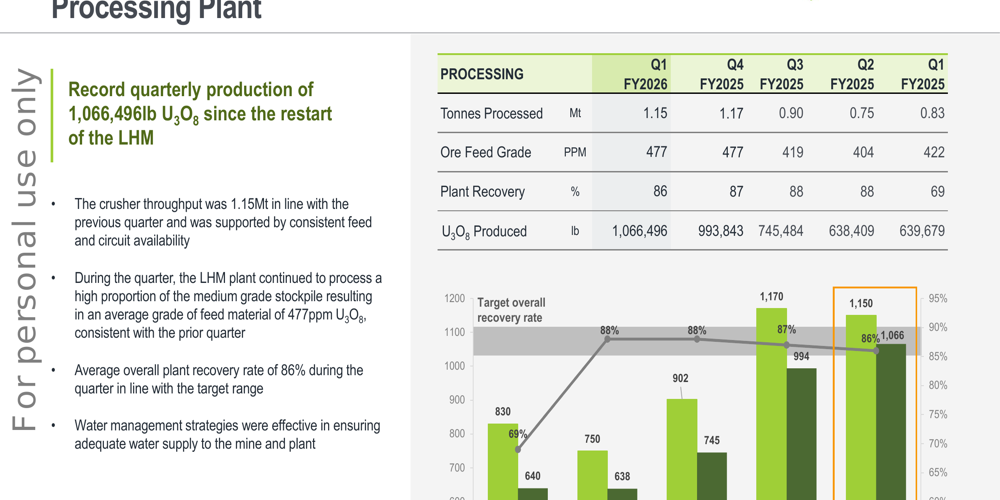Image resolution: width=1000 pixels, height=500 pixels.
Task: Click the 'PROCESSING' table header cell
Action: (482, 74)
